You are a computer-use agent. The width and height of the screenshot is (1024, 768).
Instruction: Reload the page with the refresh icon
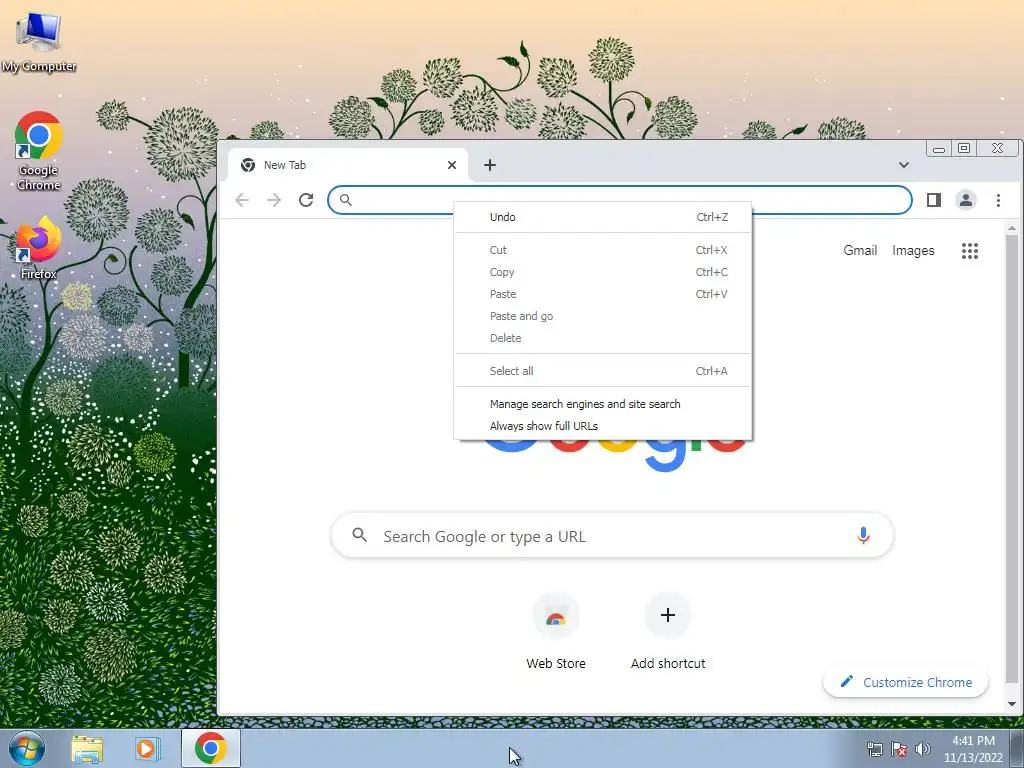[x=306, y=200]
